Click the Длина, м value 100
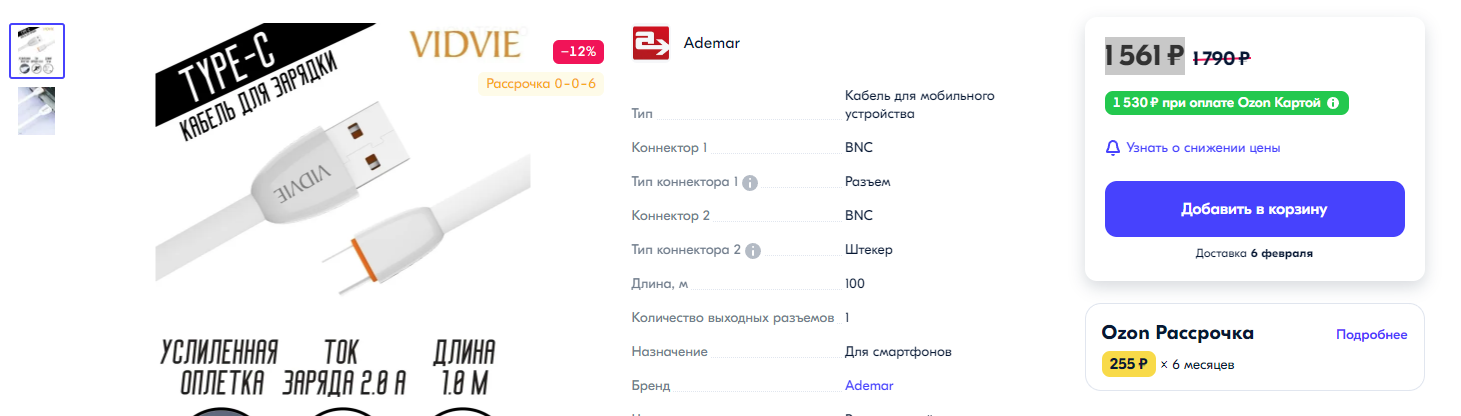 tap(855, 284)
